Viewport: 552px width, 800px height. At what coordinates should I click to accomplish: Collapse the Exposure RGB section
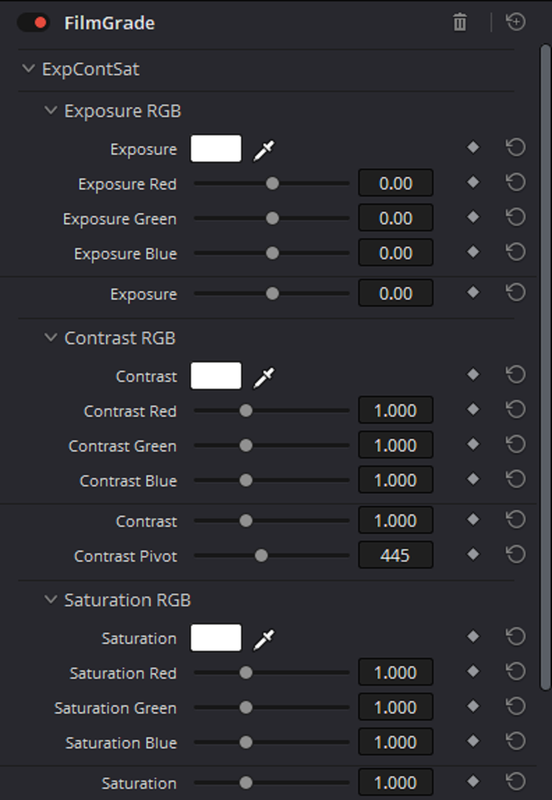[51, 110]
